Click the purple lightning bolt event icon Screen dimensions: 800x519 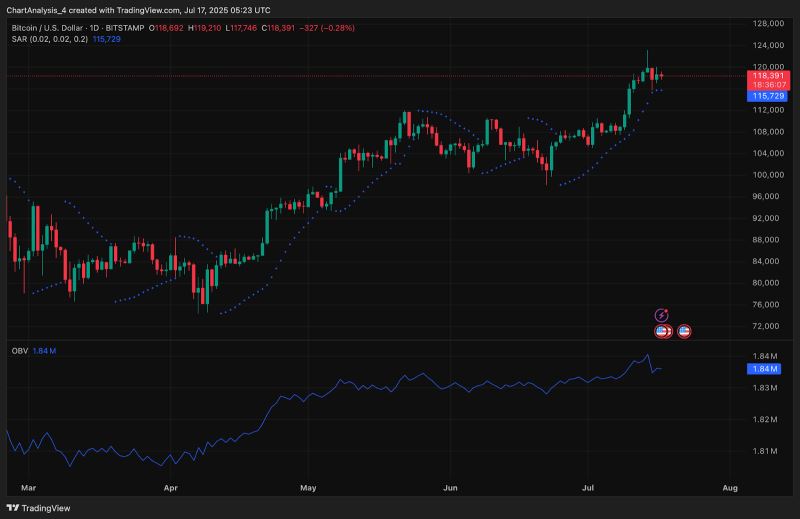point(661,315)
